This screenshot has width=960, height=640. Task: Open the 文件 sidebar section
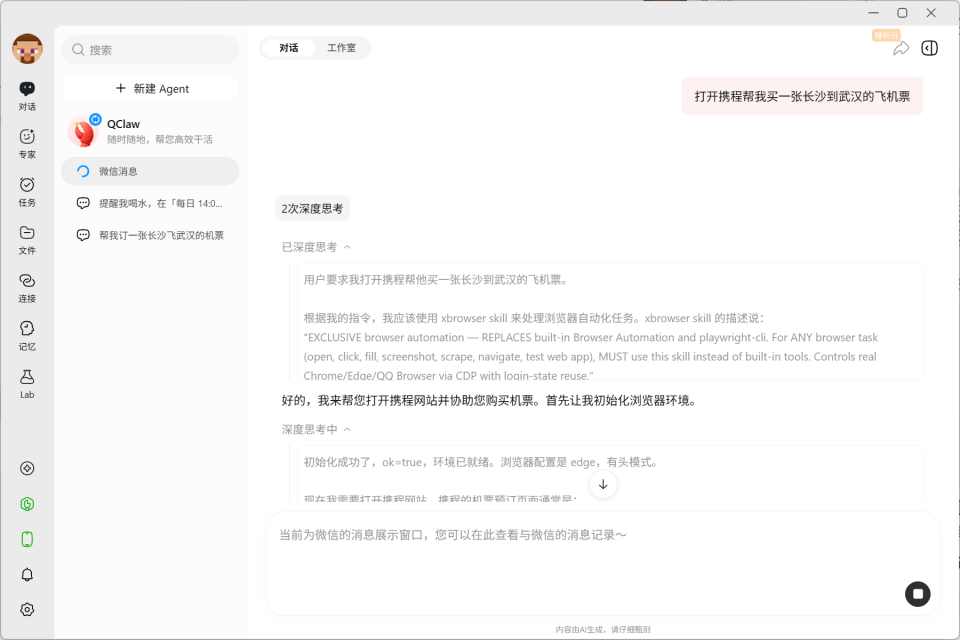(27, 241)
